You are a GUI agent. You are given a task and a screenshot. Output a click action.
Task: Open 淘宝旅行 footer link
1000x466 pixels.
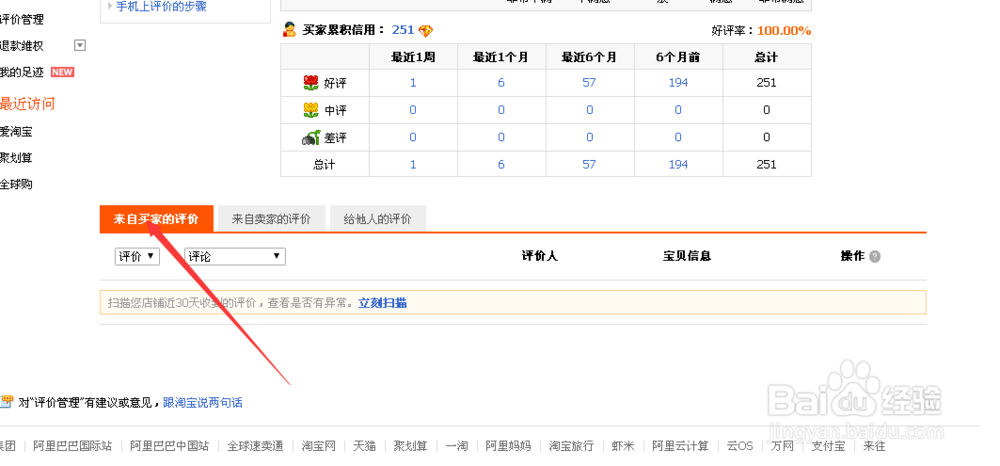[x=571, y=446]
